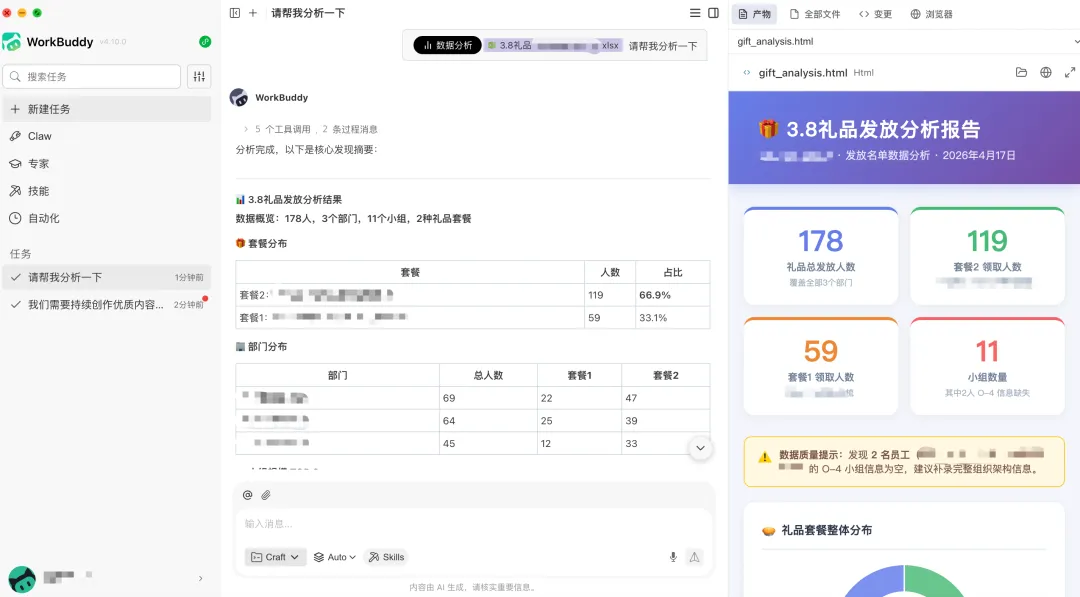
Task: Open the 技能 section
Action: pyautogui.click(x=107, y=191)
